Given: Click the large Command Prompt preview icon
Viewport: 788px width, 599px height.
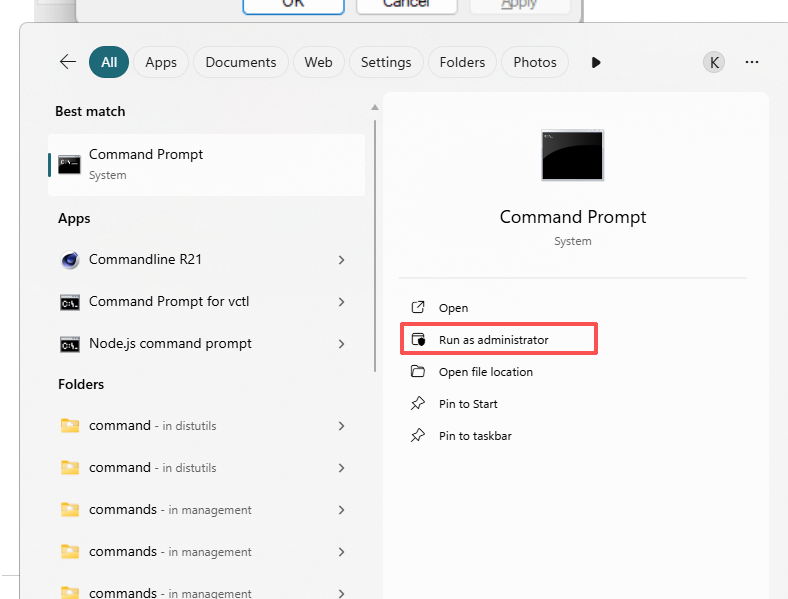Looking at the screenshot, I should pos(572,155).
